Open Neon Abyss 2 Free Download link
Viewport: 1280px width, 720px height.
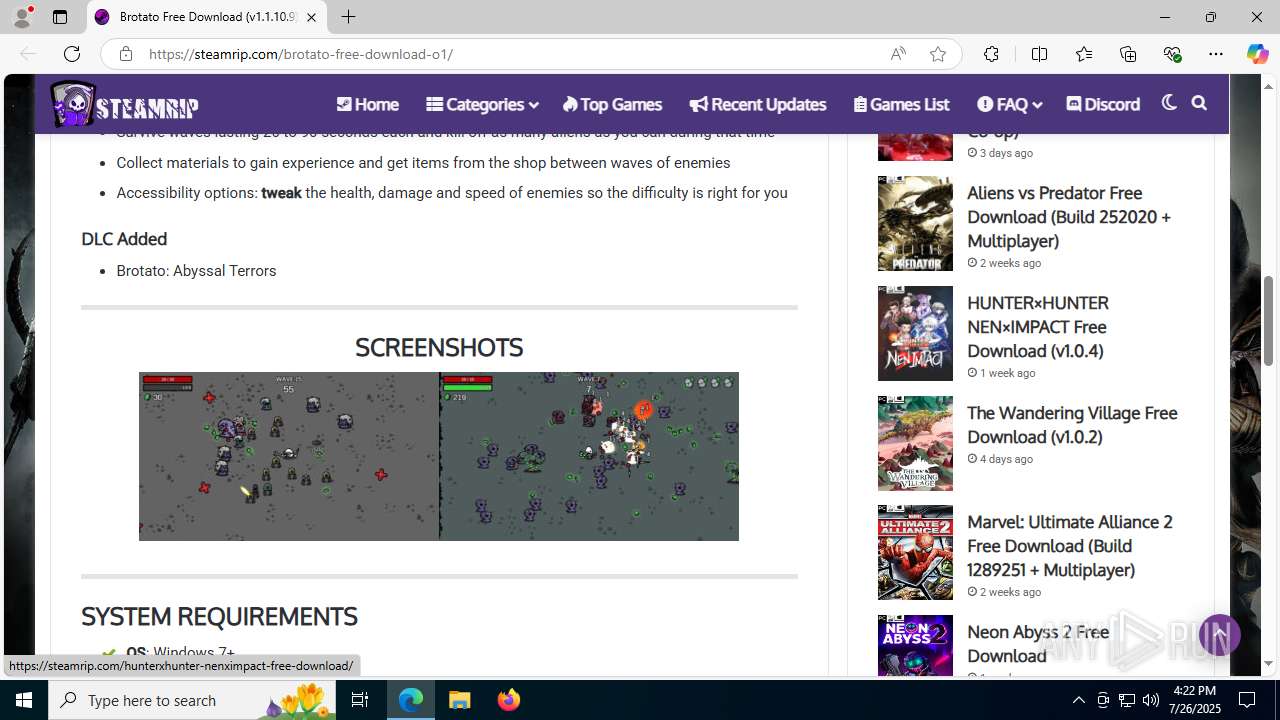(x=1038, y=644)
